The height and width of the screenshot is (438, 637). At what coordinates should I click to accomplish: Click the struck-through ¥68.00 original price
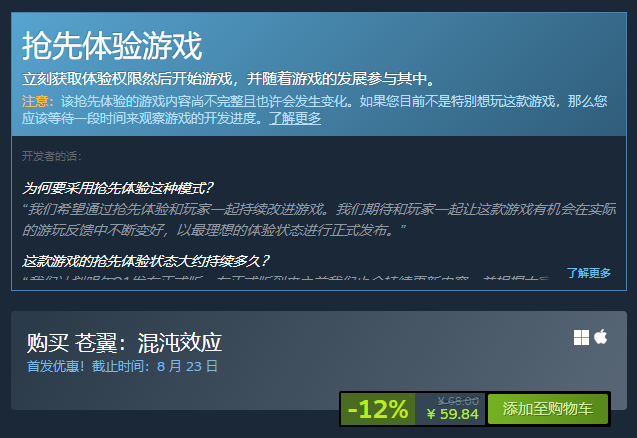pyautogui.click(x=458, y=401)
